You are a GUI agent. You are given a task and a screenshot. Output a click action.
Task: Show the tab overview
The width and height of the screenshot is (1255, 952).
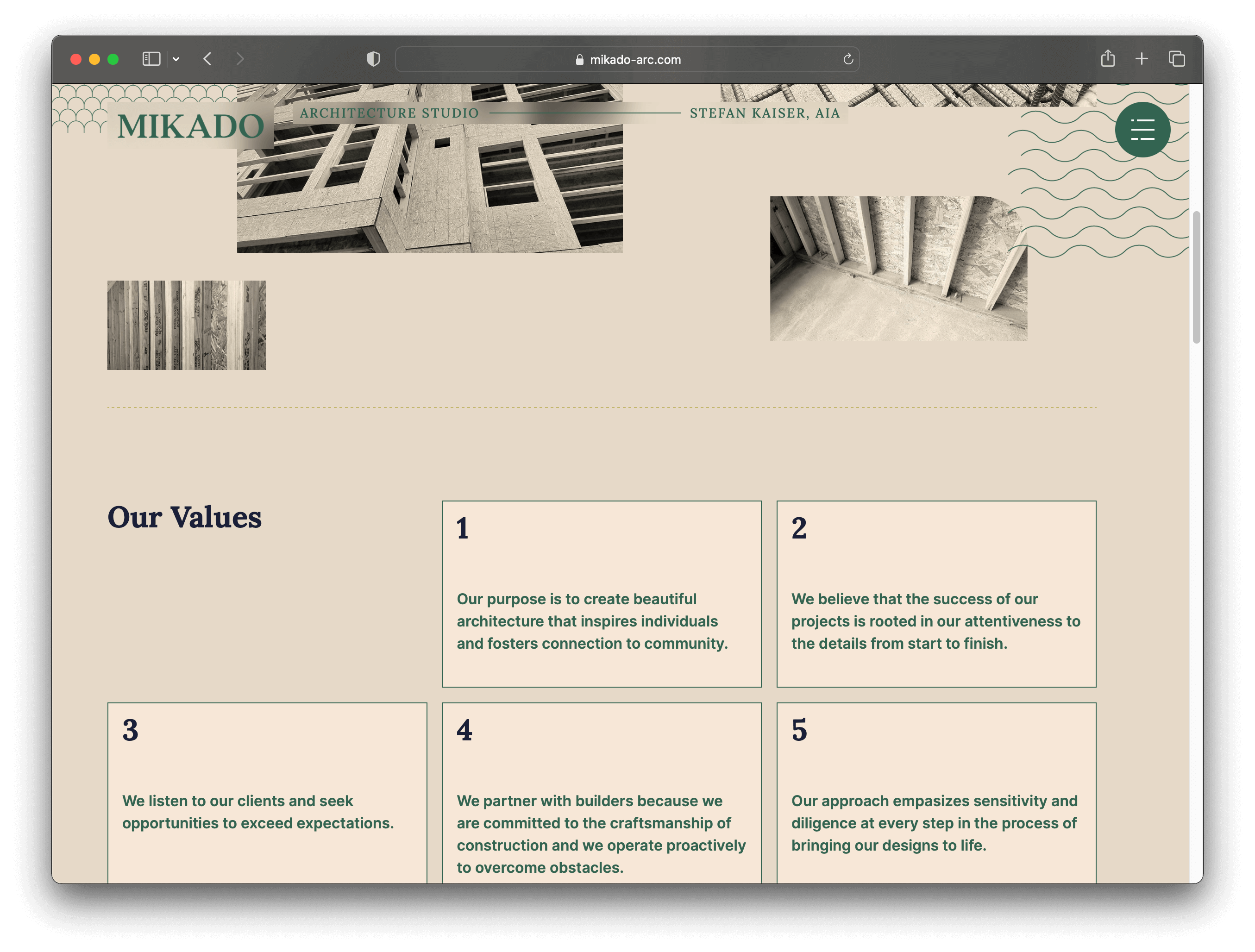[x=1176, y=59]
